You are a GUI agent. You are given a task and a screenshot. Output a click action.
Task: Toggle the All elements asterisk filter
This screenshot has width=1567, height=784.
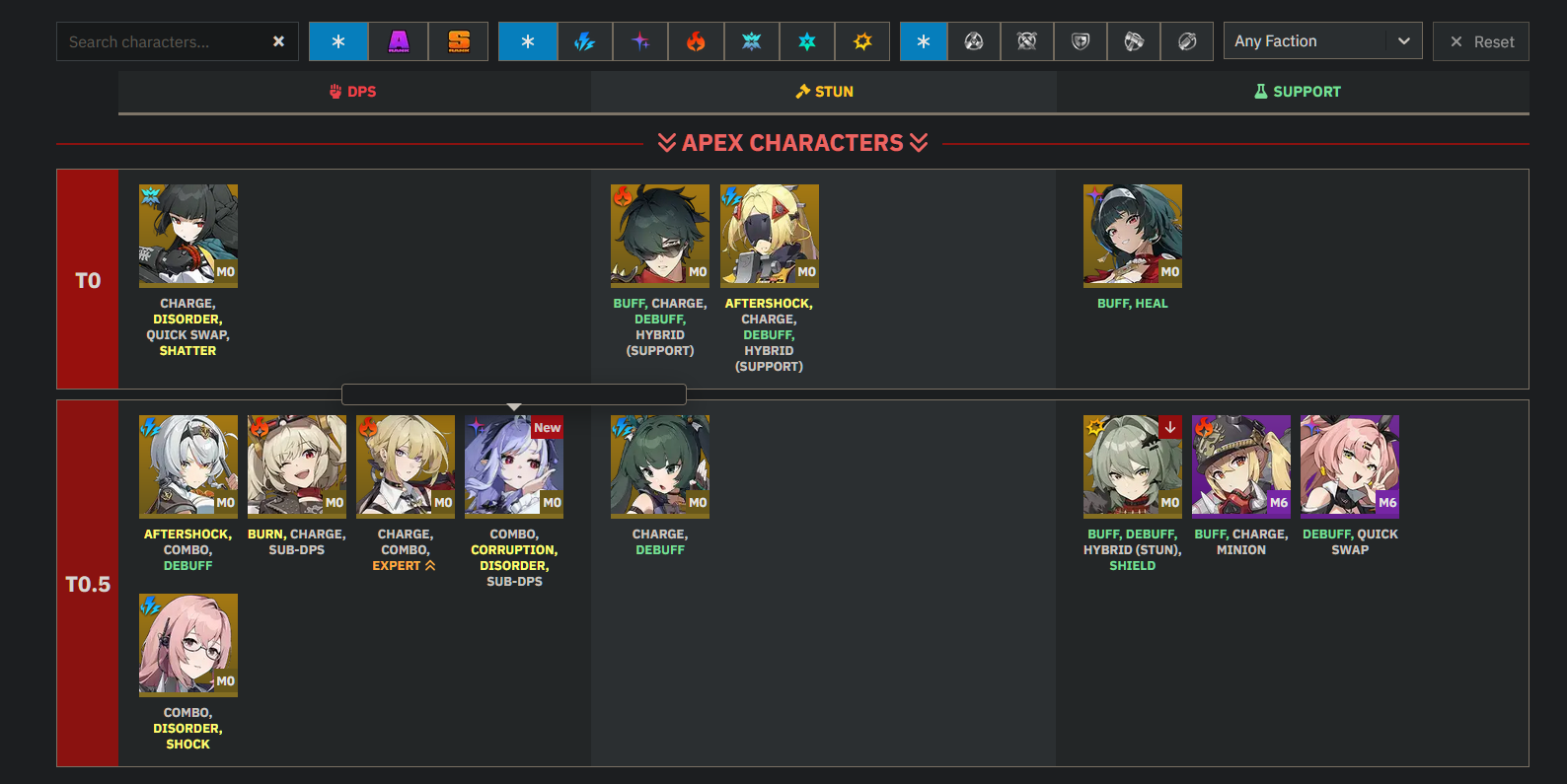[x=528, y=41]
